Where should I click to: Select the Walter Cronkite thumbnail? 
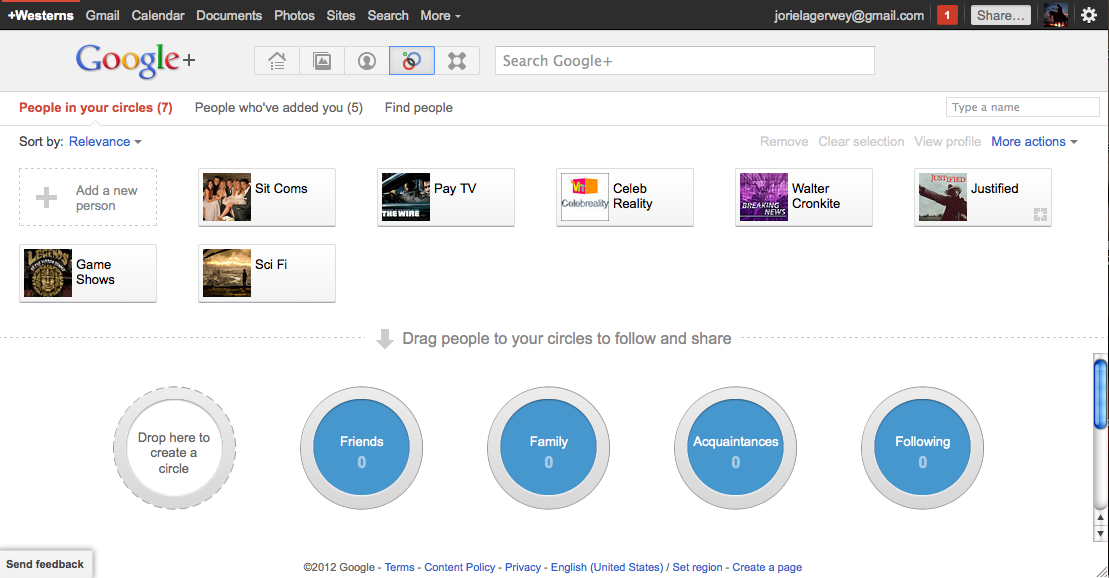click(764, 197)
